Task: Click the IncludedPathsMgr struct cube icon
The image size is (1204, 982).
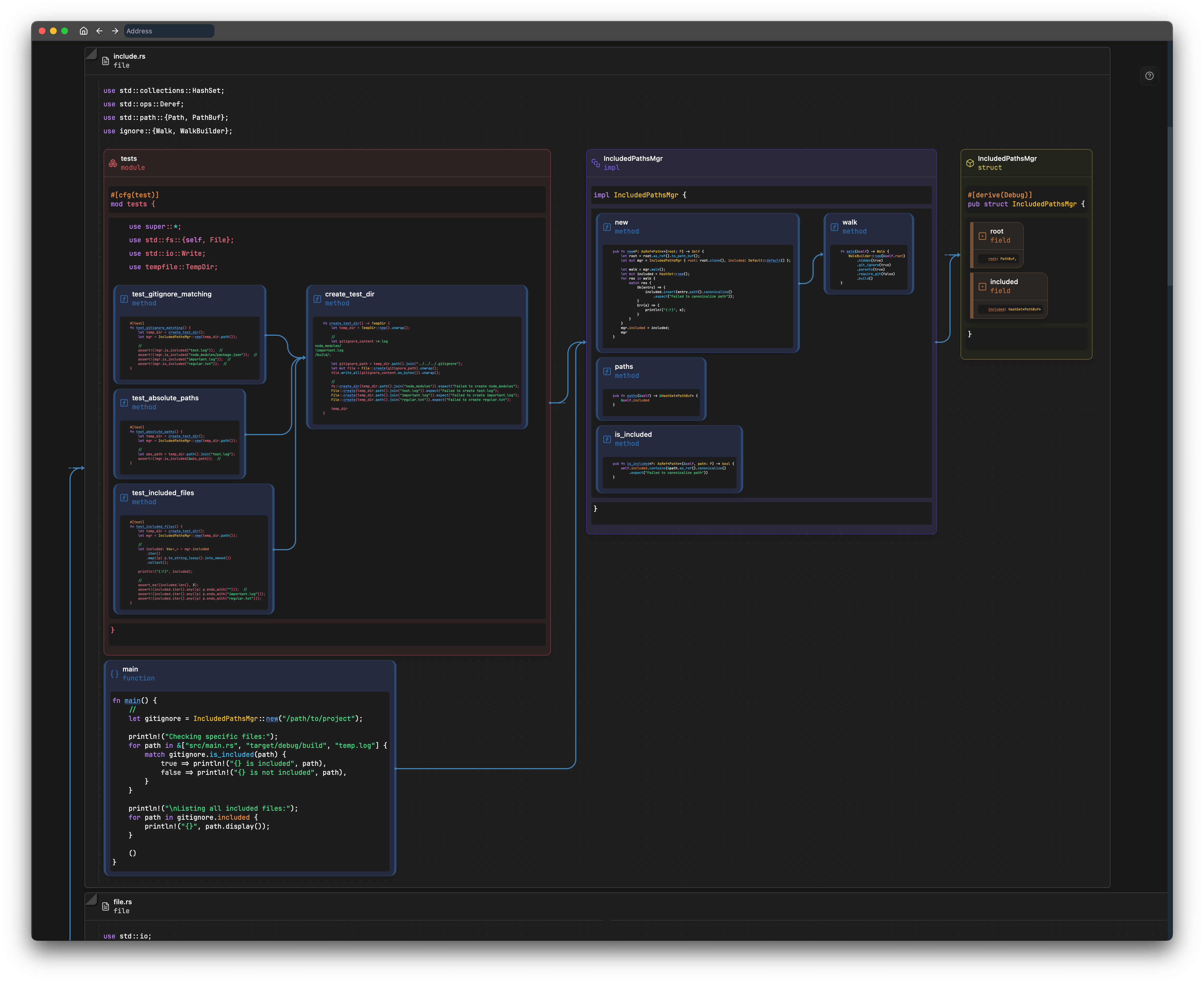Action: click(x=970, y=163)
